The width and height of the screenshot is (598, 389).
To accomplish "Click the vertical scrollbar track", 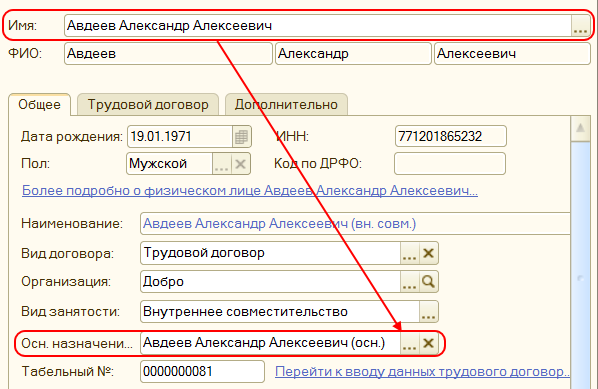I will point(580,265).
